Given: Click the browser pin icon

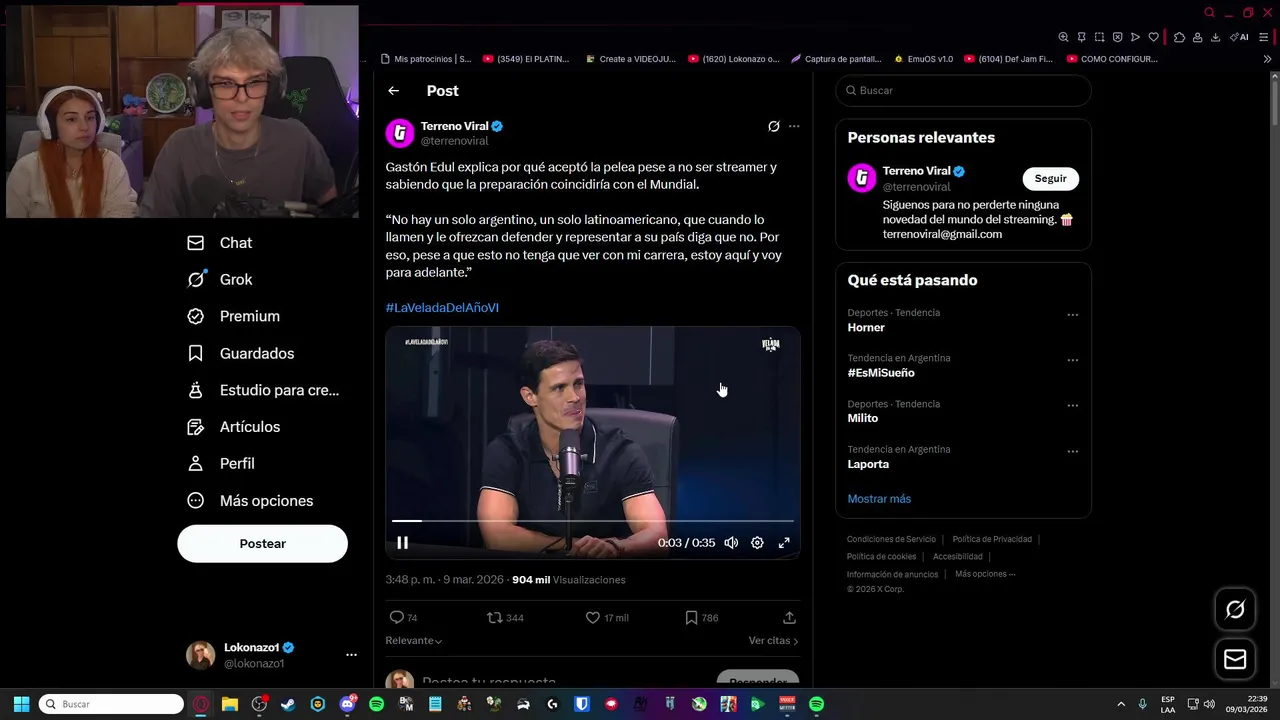Looking at the screenshot, I should tap(1081, 37).
